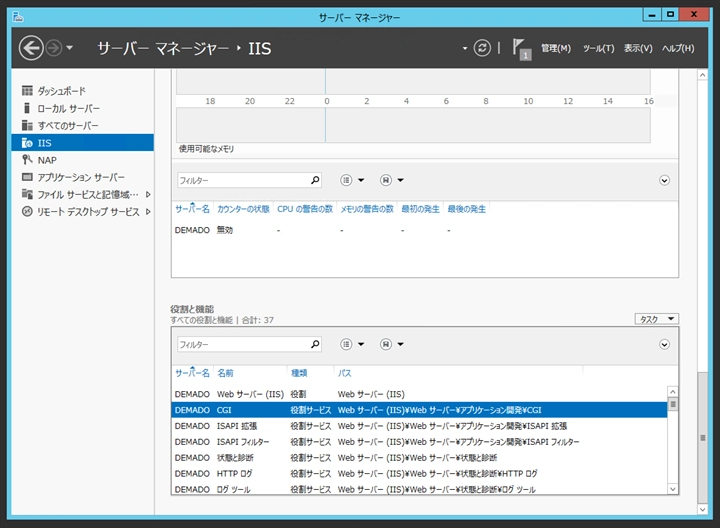Open the navigation history dropdown arrow
This screenshot has width=720, height=528.
tap(69, 48)
